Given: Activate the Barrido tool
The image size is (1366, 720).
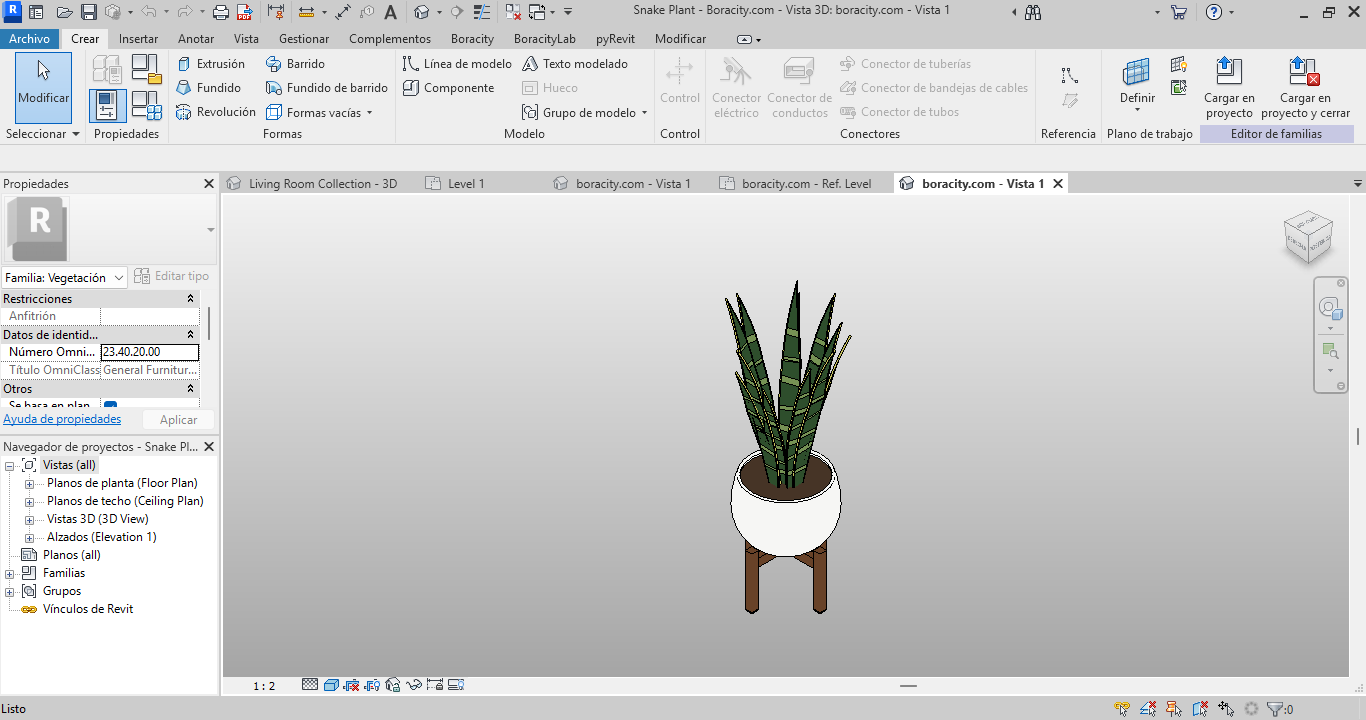Looking at the screenshot, I should coord(296,64).
